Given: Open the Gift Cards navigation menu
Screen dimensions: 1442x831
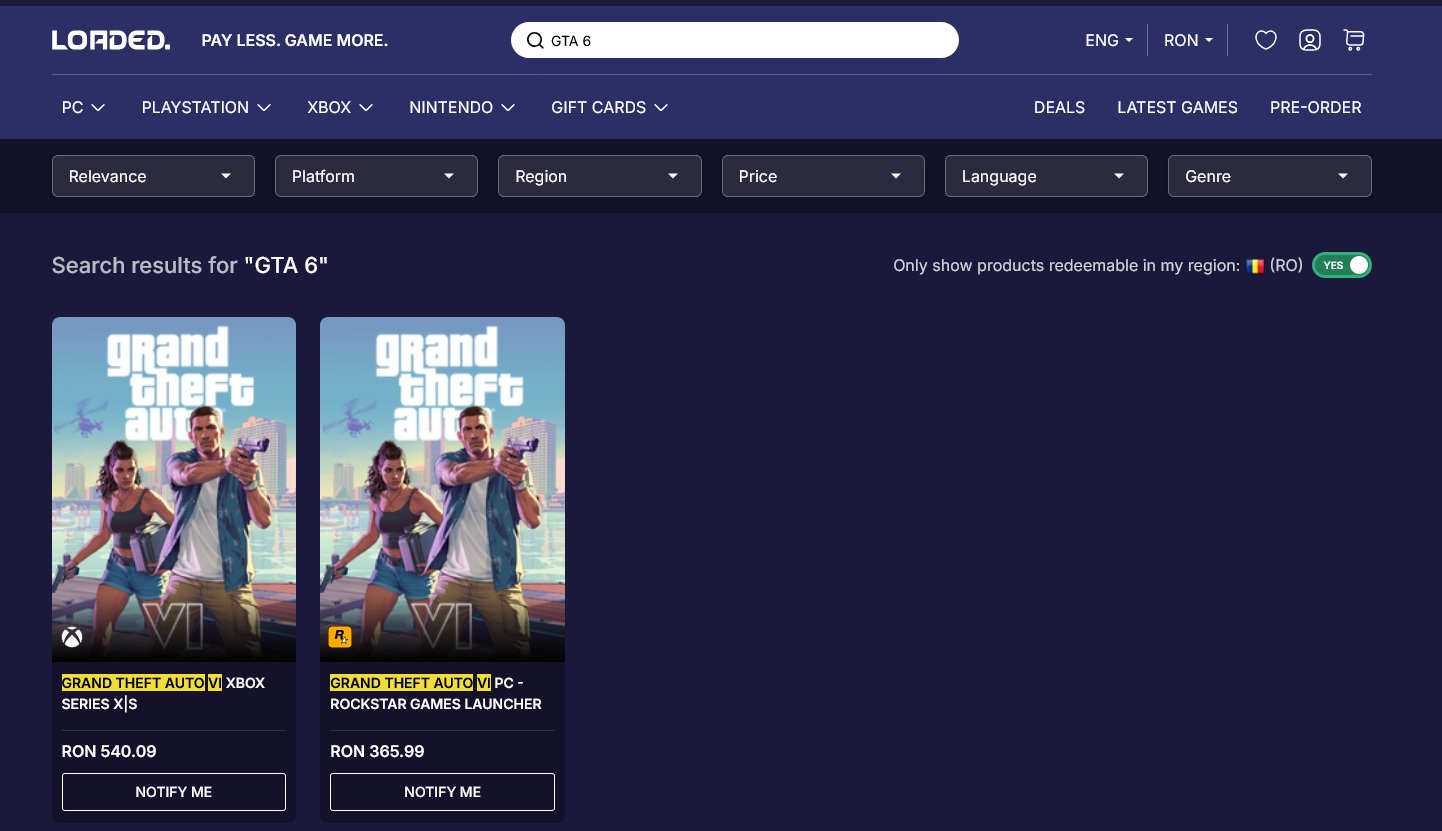Looking at the screenshot, I should click(x=610, y=107).
